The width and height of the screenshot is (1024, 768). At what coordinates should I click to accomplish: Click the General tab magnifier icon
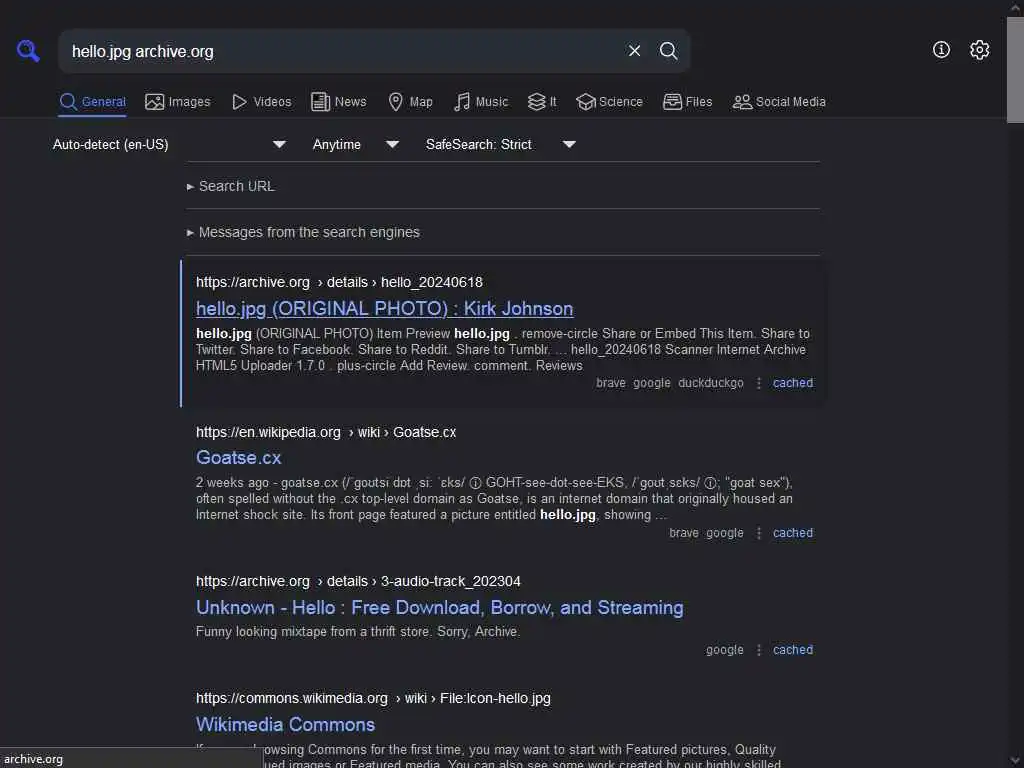68,102
